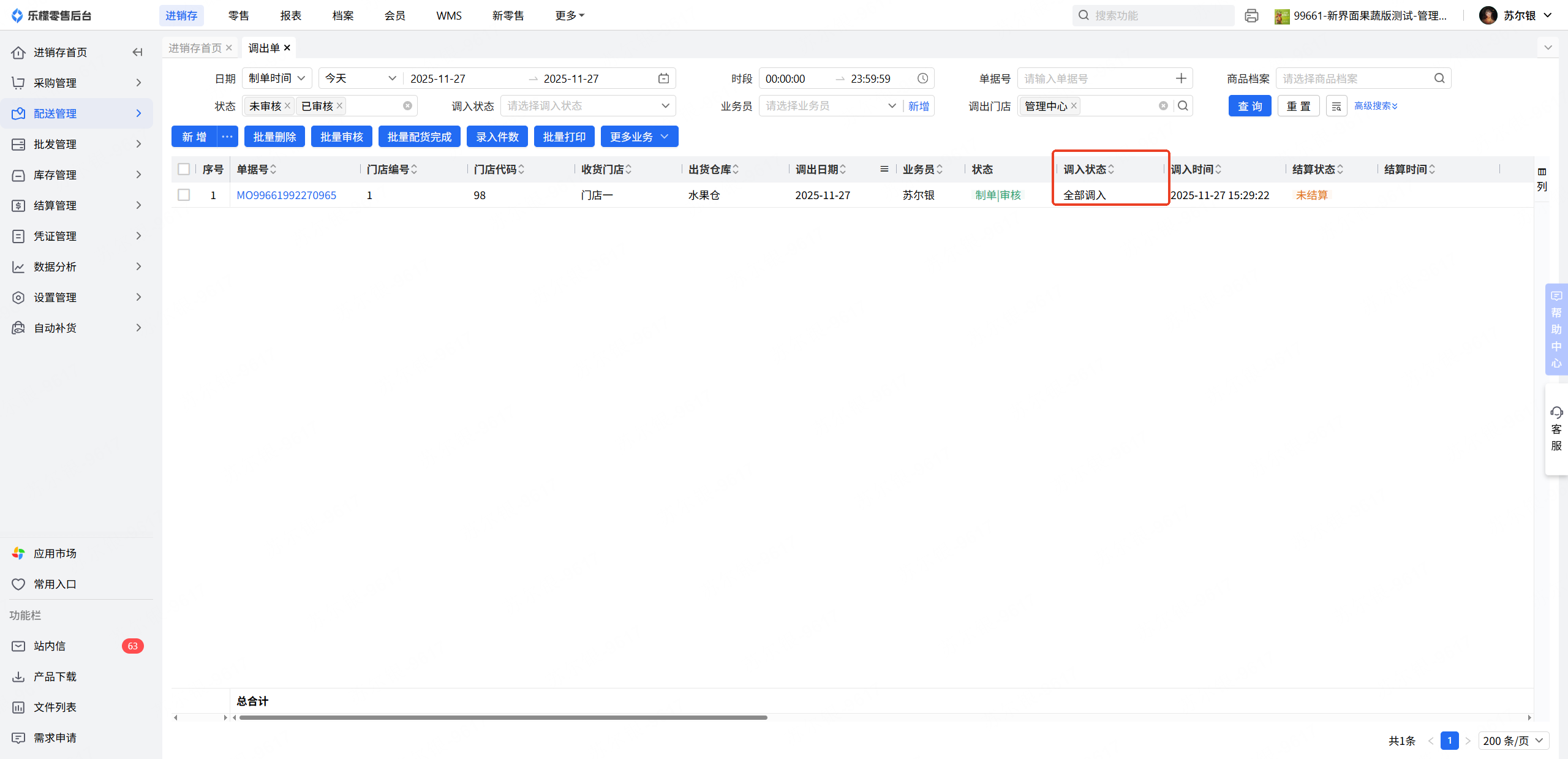Click the horizontal table scrollbar
The width and height of the screenshot is (1568, 759).
click(502, 717)
